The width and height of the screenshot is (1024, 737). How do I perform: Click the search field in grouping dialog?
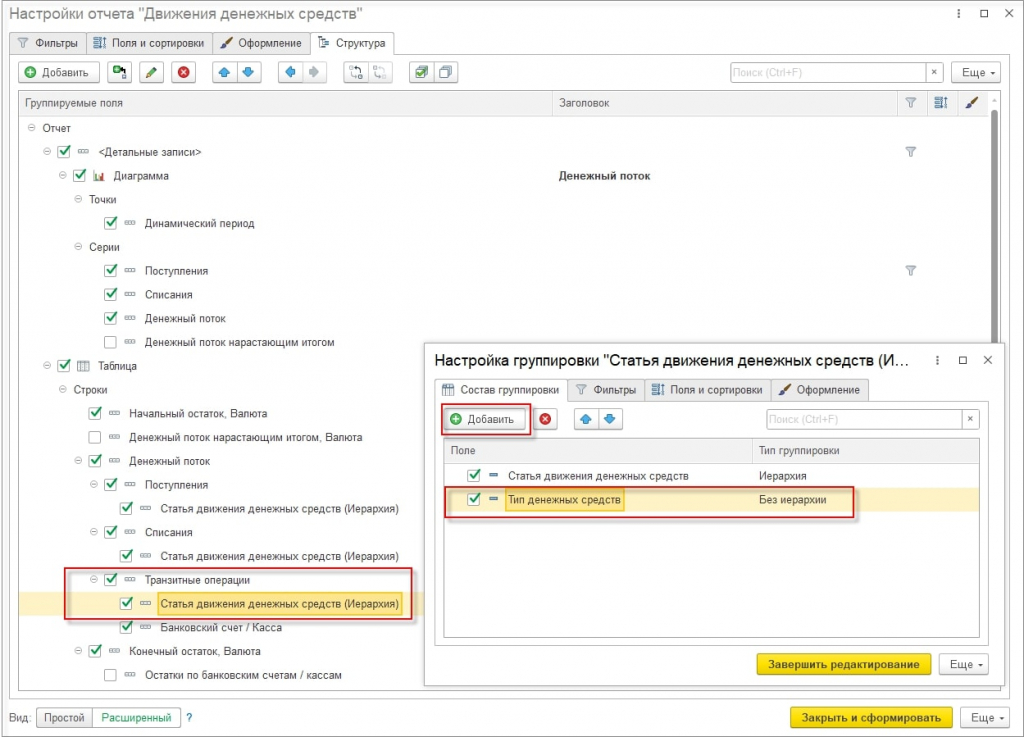coord(863,419)
